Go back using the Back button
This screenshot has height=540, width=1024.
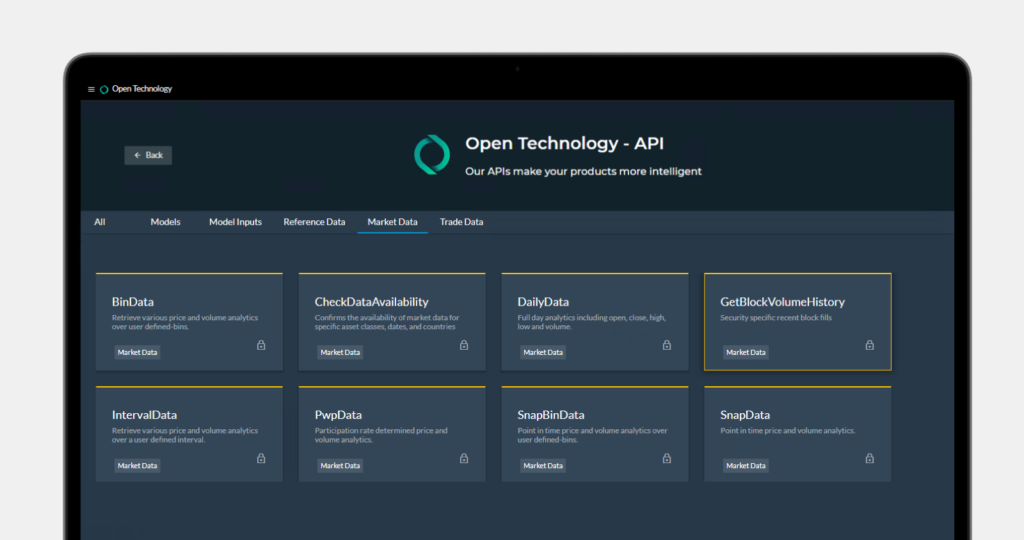pyautogui.click(x=148, y=155)
